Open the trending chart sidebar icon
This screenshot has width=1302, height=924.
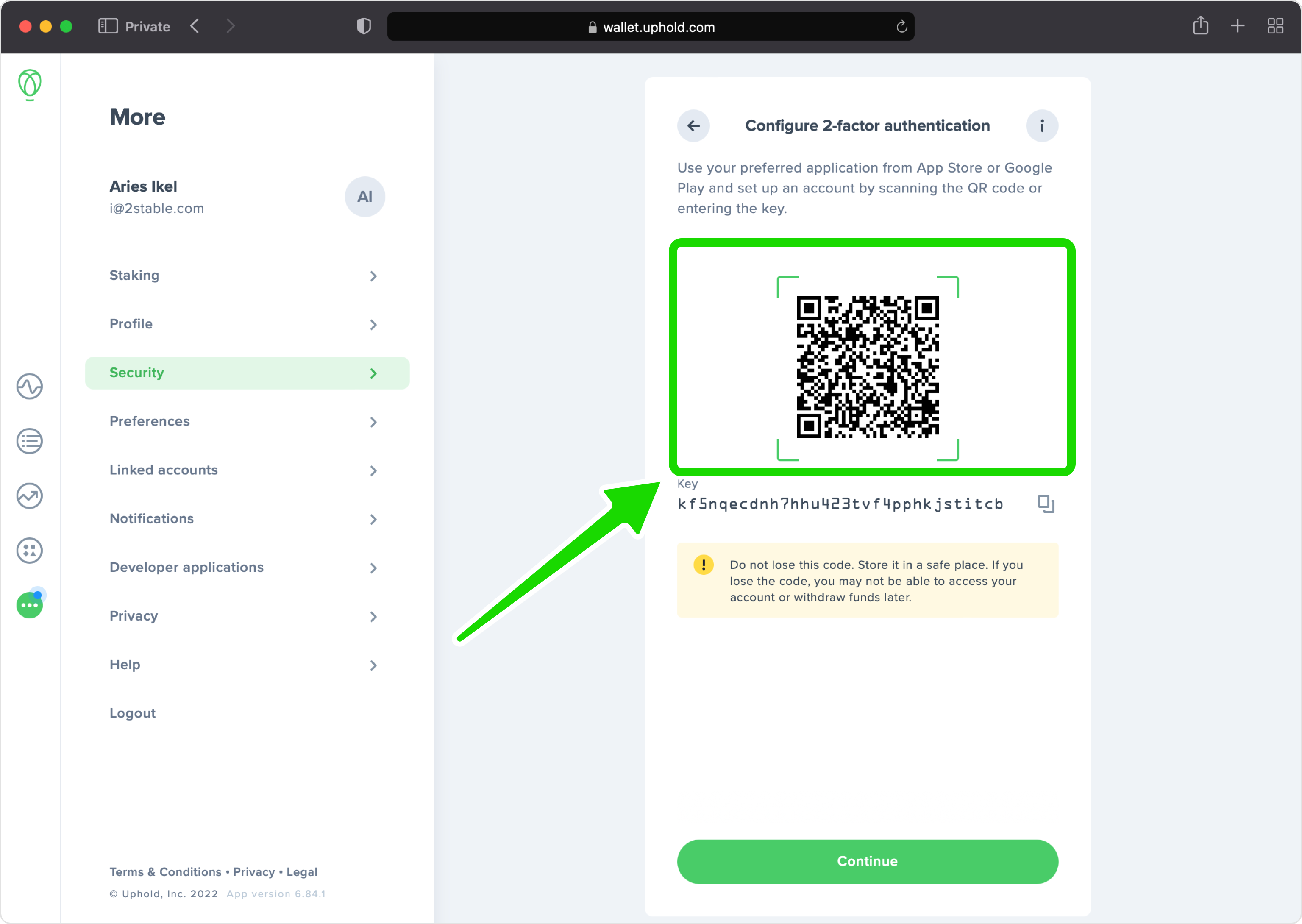[30, 496]
